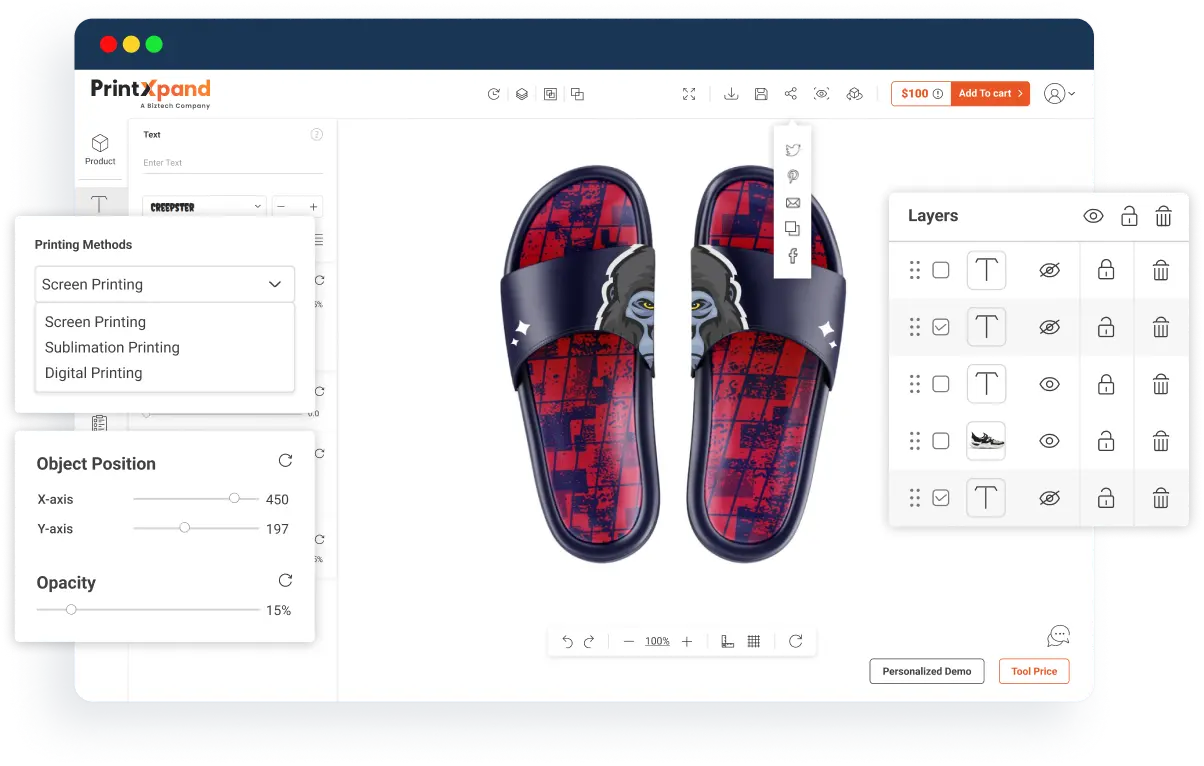
Task: Toggle fullscreen with the expand arrows icon
Action: tap(689, 94)
